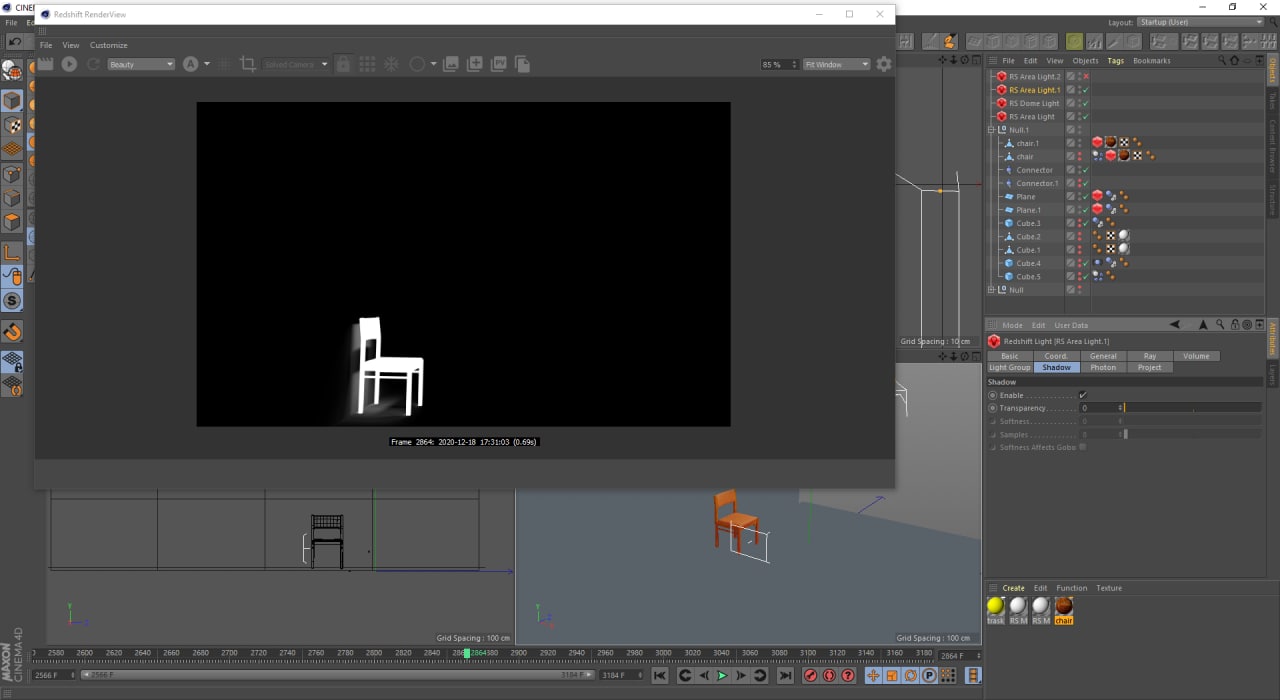Screen dimensions: 1280x700
Task: Toggle the enable checkmark of RS Area Light.1
Action: pyautogui.click(x=1086, y=90)
